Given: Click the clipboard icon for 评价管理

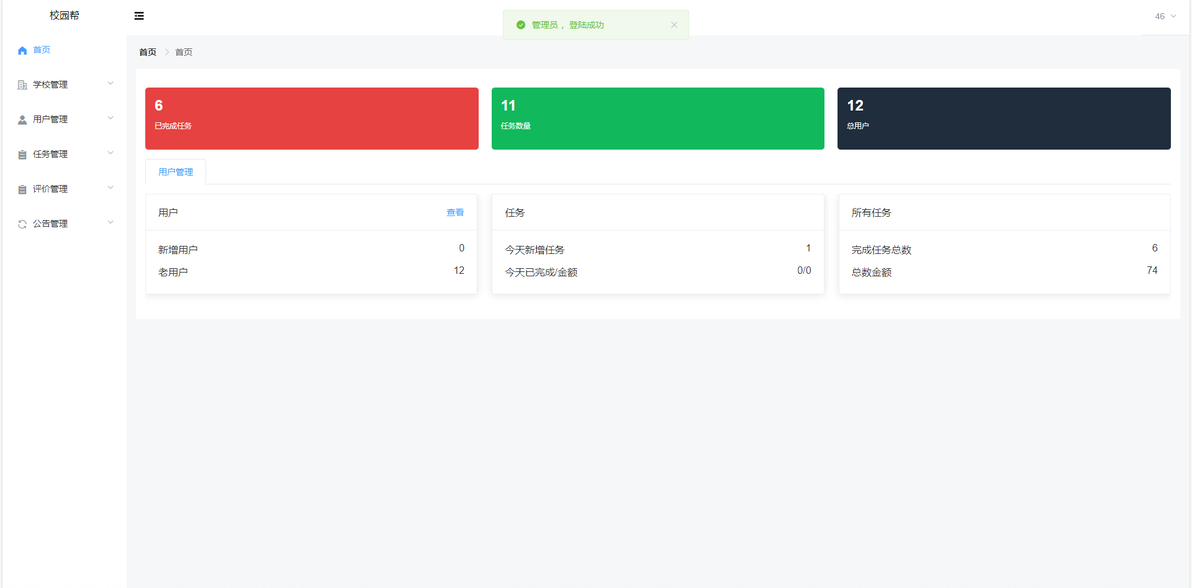Looking at the screenshot, I should pos(22,189).
